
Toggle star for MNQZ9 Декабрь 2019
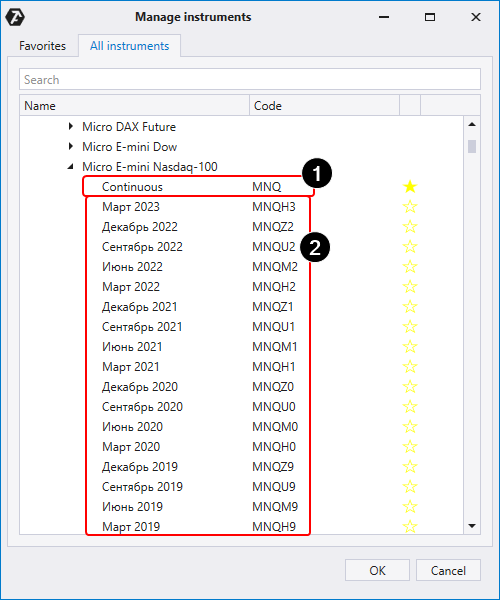pos(410,466)
